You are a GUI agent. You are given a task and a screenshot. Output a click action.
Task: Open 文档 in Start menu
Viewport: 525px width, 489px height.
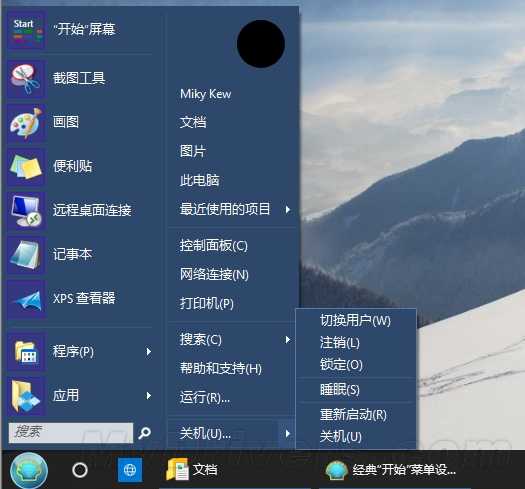tap(193, 122)
